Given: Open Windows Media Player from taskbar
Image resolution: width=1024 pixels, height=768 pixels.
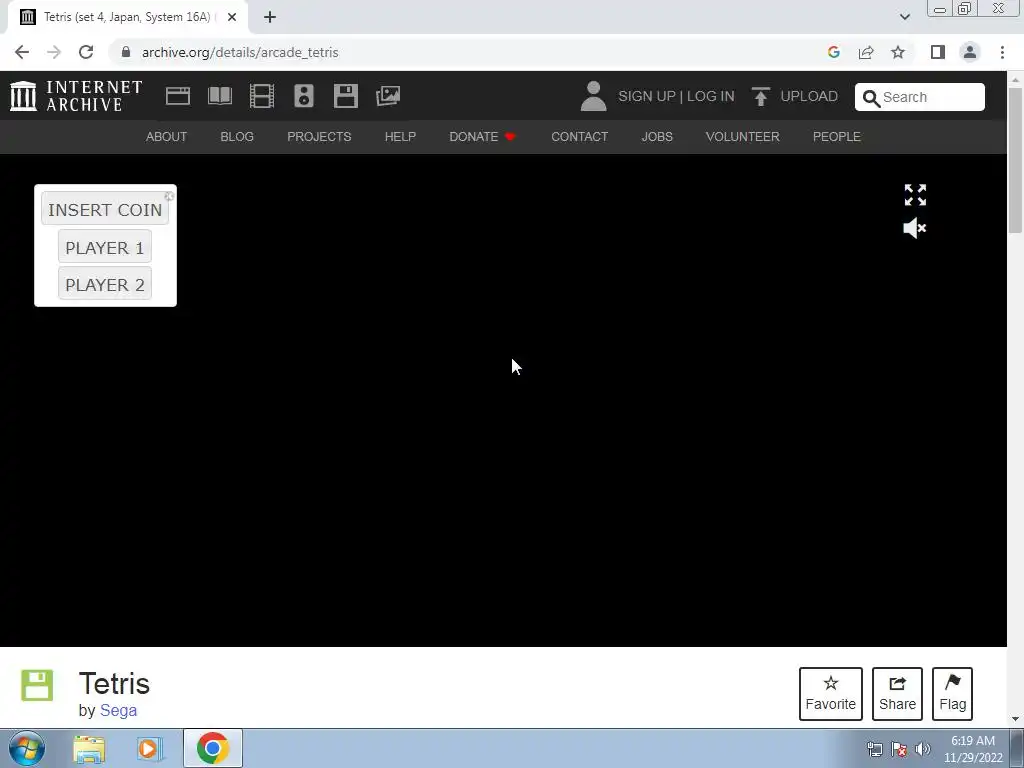Looking at the screenshot, I should [x=150, y=749].
